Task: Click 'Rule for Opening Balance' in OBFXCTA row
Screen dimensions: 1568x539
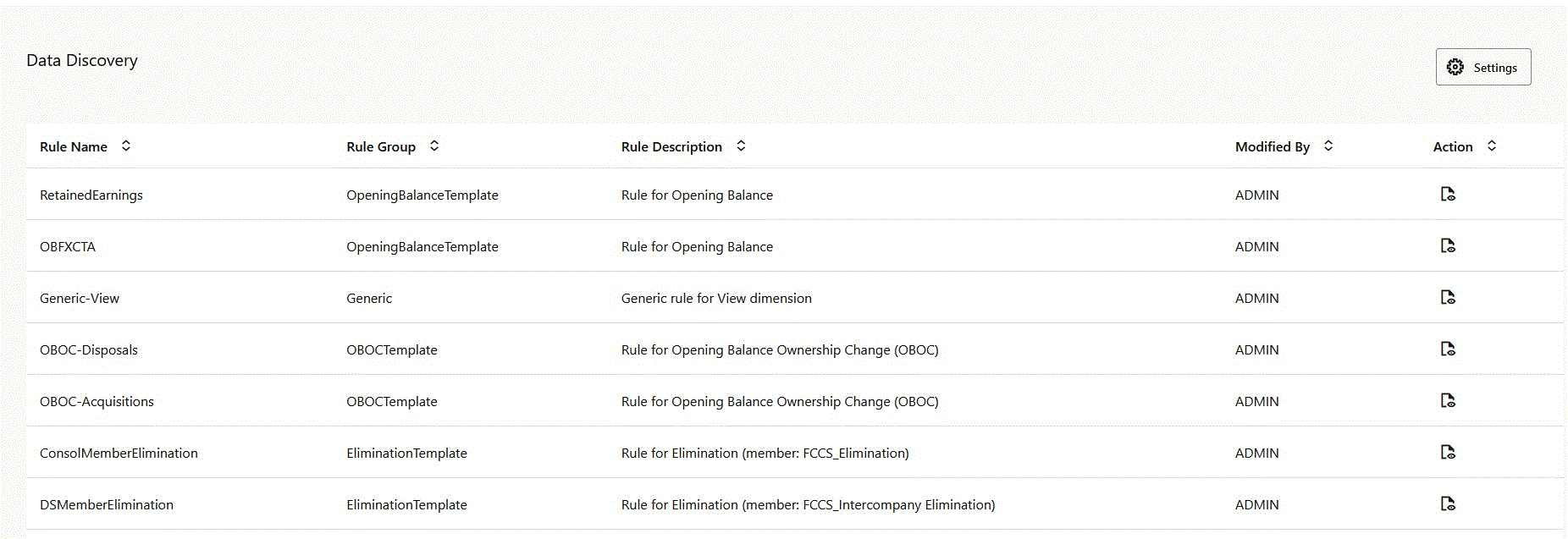Action: point(697,246)
